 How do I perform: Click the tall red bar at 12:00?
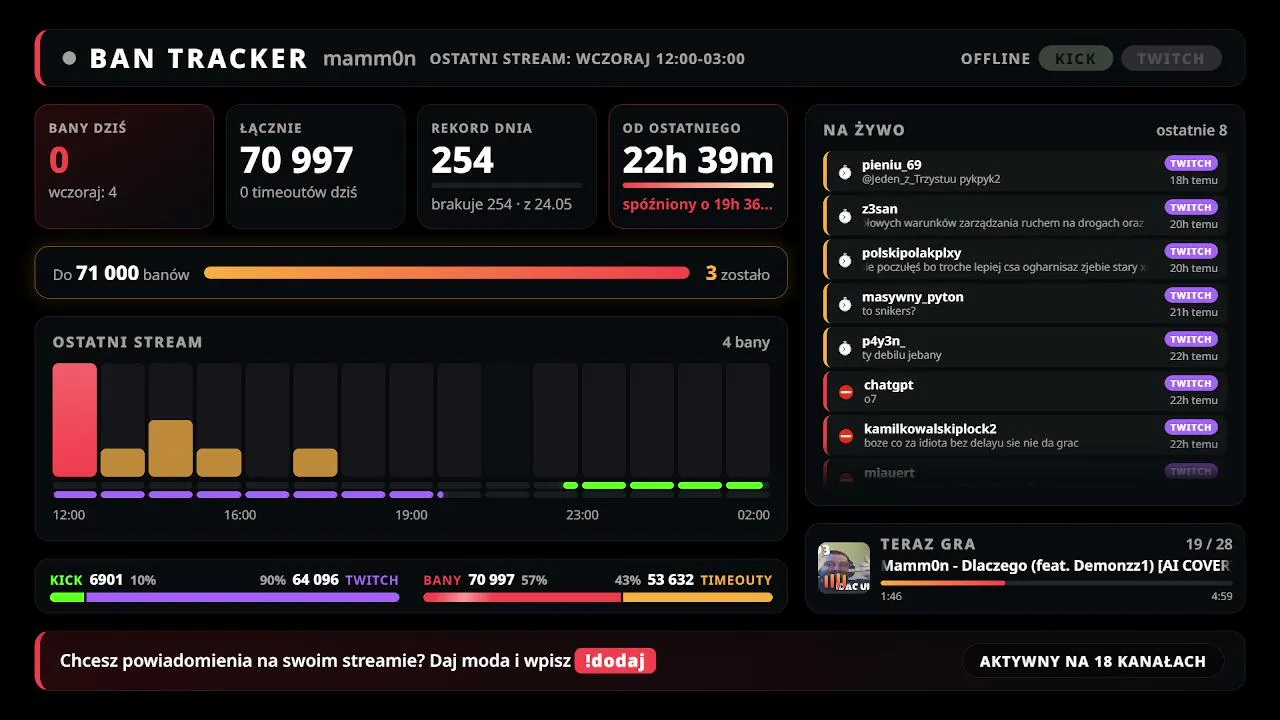[75, 420]
